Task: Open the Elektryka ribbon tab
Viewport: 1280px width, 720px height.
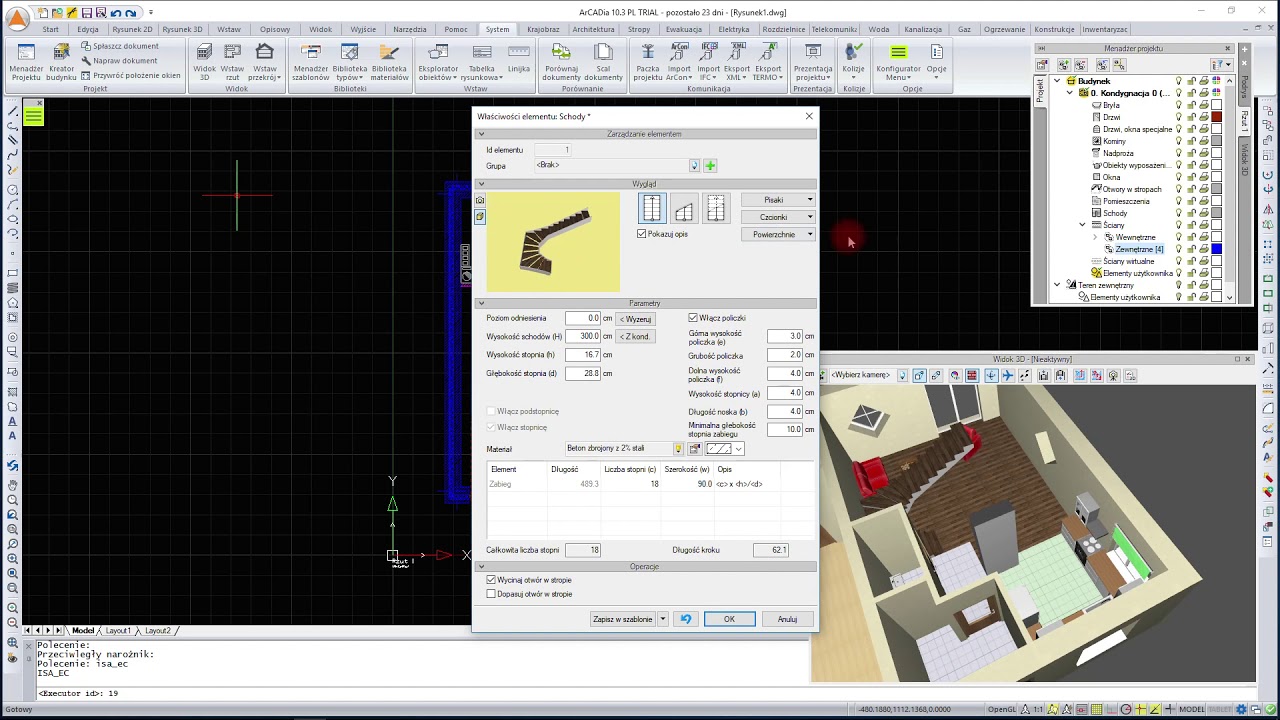Action: point(733,29)
